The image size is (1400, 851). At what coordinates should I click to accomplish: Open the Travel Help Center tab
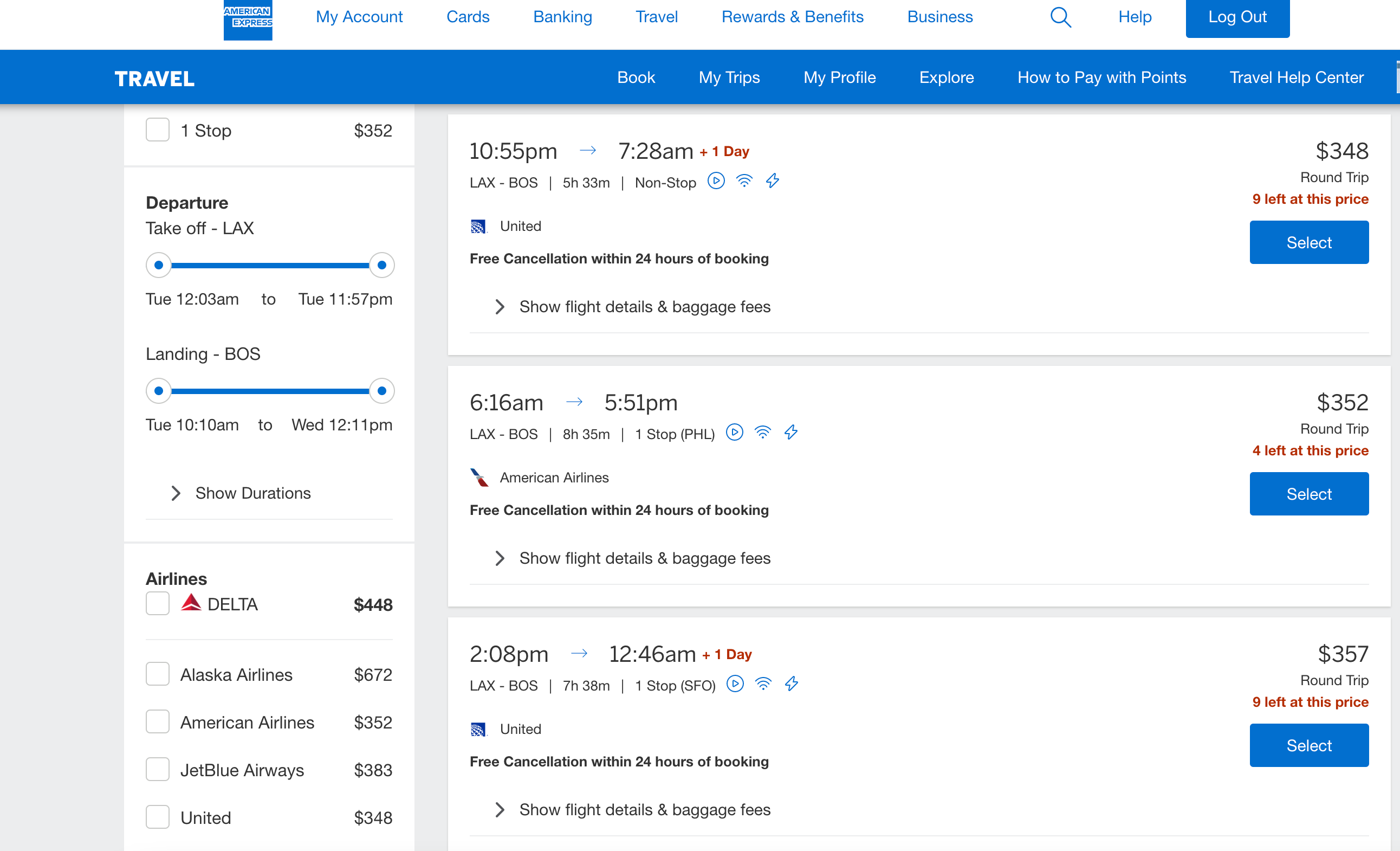(x=1295, y=78)
